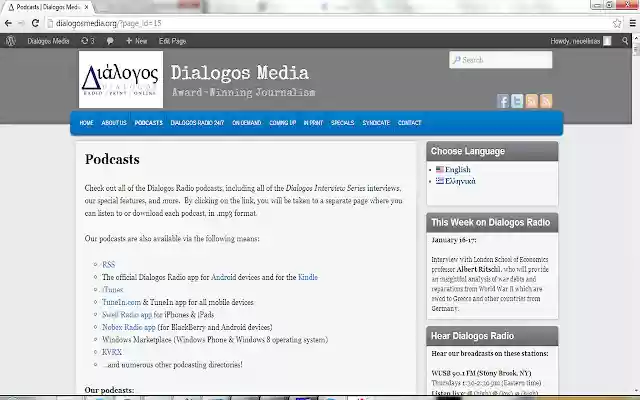Open Nobex Radio app link
Image resolution: width=640 pixels, height=400 pixels.
[x=129, y=327]
